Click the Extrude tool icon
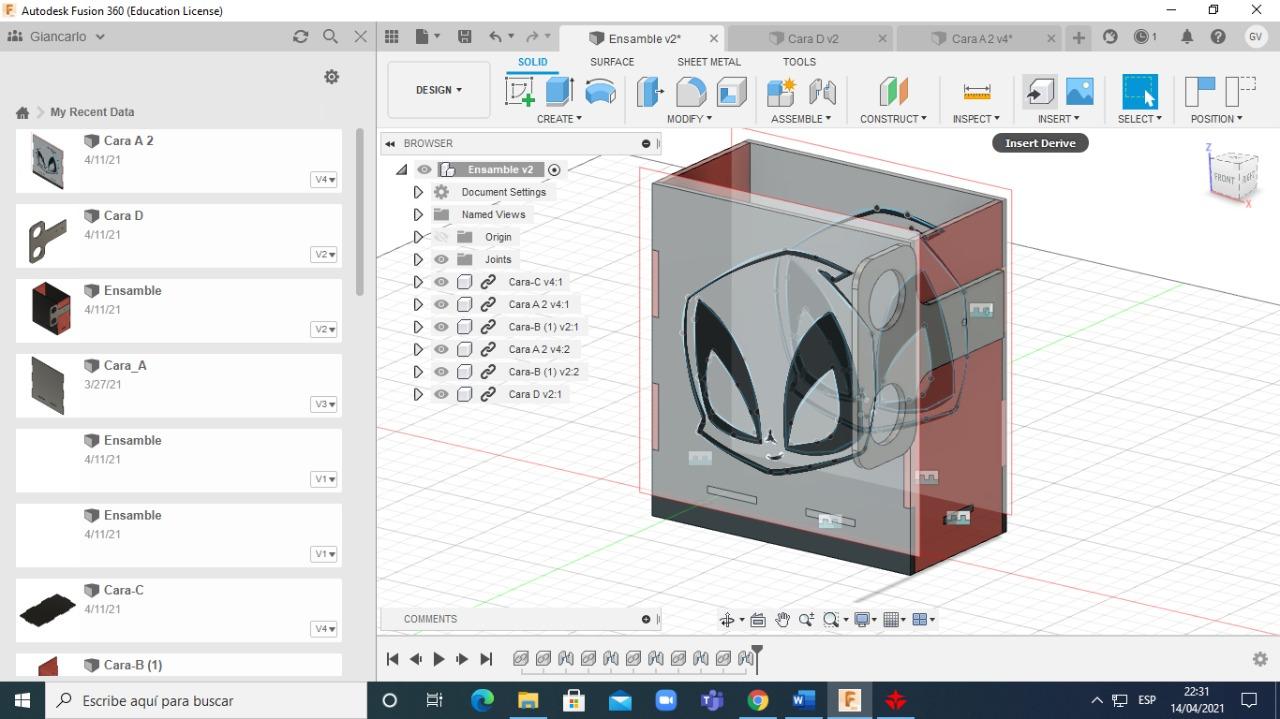1280x719 pixels. pyautogui.click(x=559, y=92)
